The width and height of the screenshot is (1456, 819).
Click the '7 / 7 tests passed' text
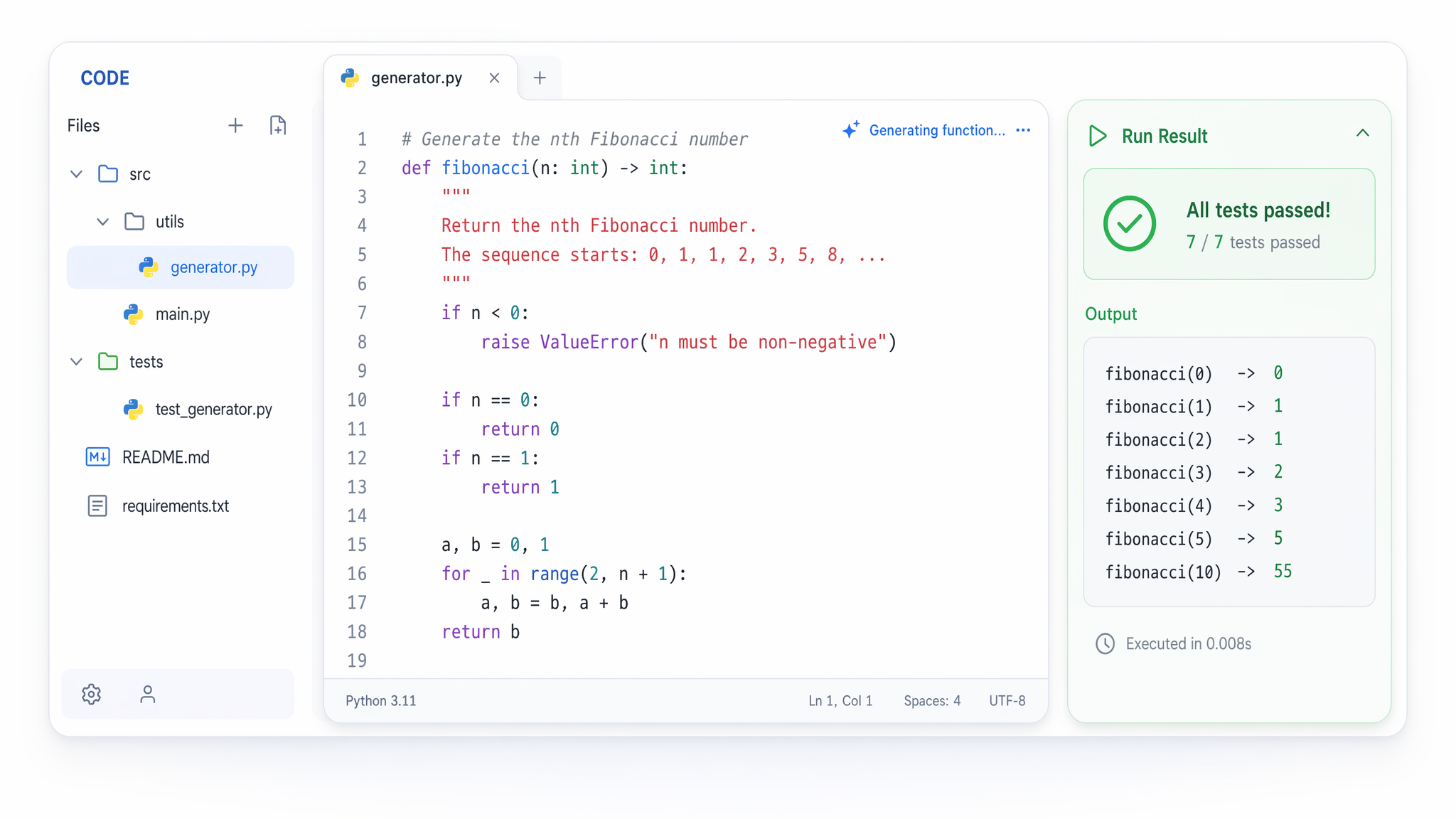point(1253,242)
